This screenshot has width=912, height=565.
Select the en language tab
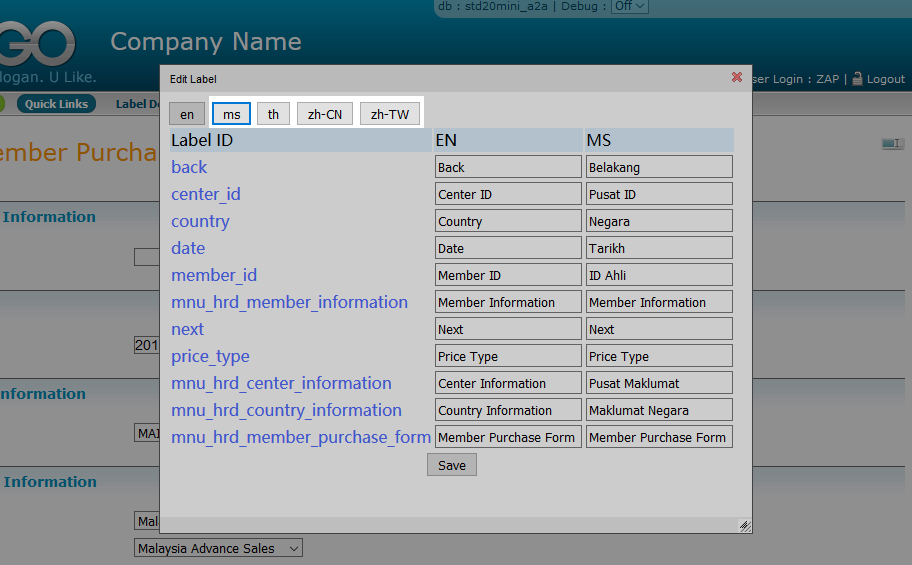point(187,114)
